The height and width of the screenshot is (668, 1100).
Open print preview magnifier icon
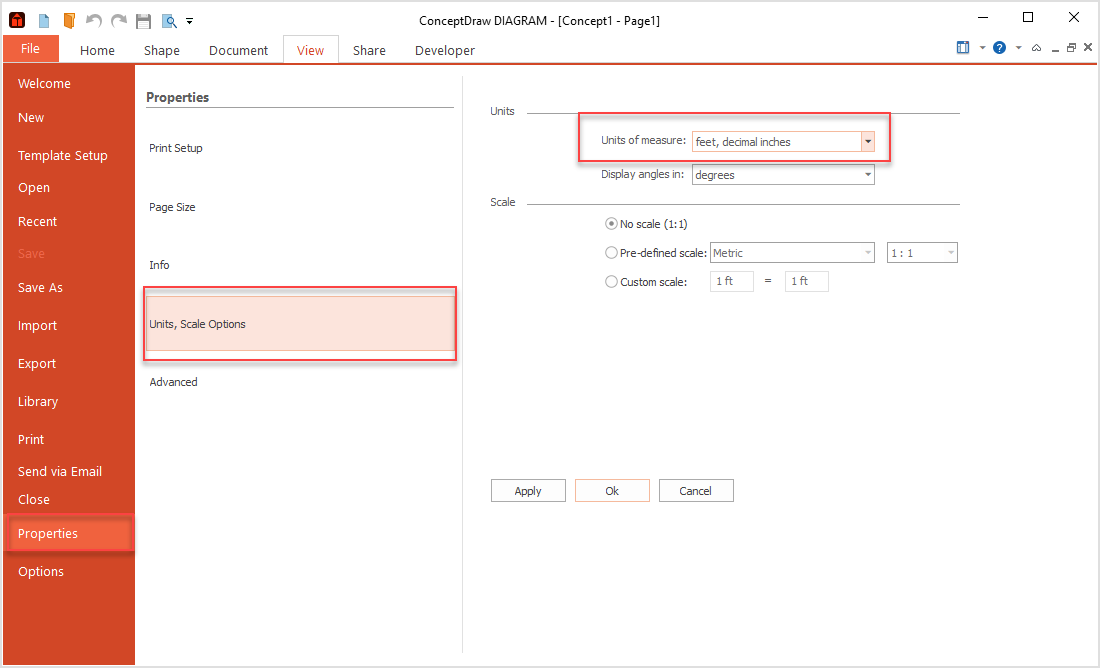tap(169, 21)
